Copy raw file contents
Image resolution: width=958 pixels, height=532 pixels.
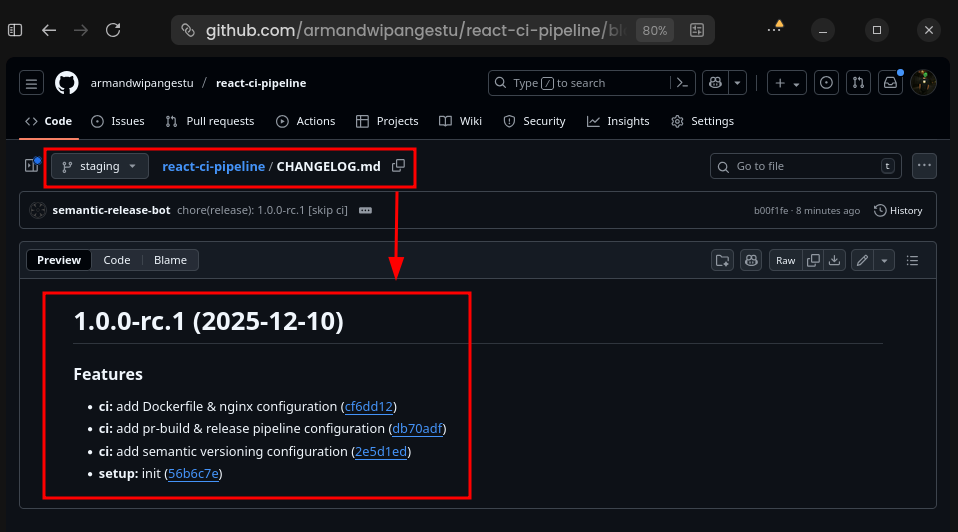point(813,260)
